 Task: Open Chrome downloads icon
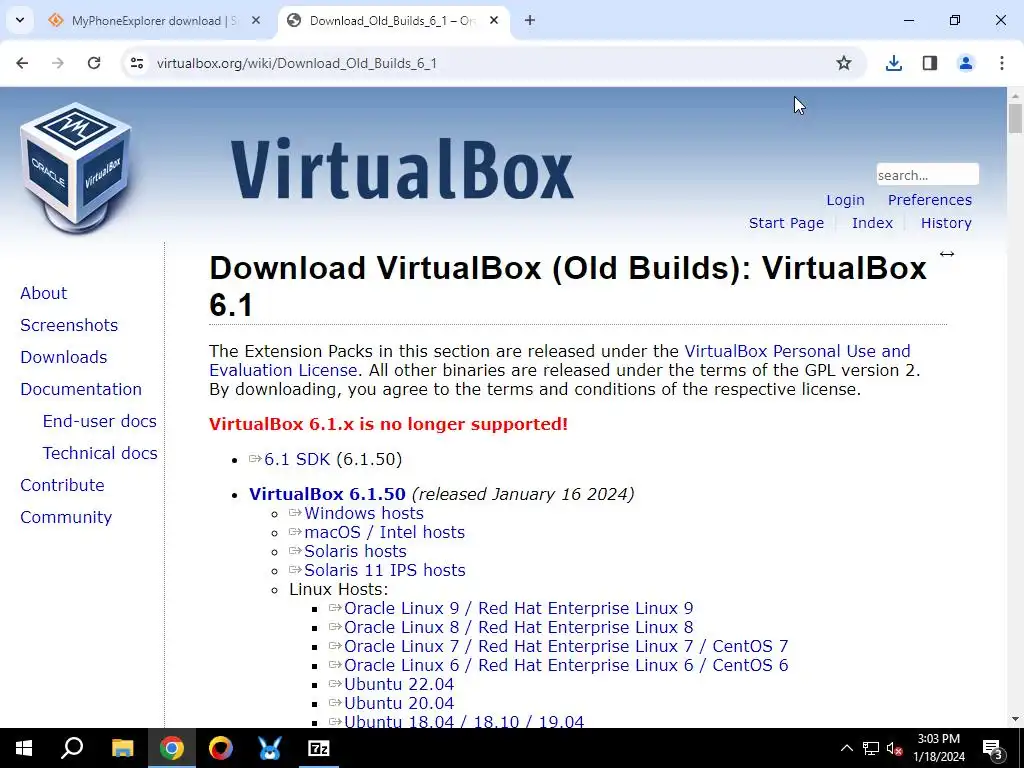893,63
